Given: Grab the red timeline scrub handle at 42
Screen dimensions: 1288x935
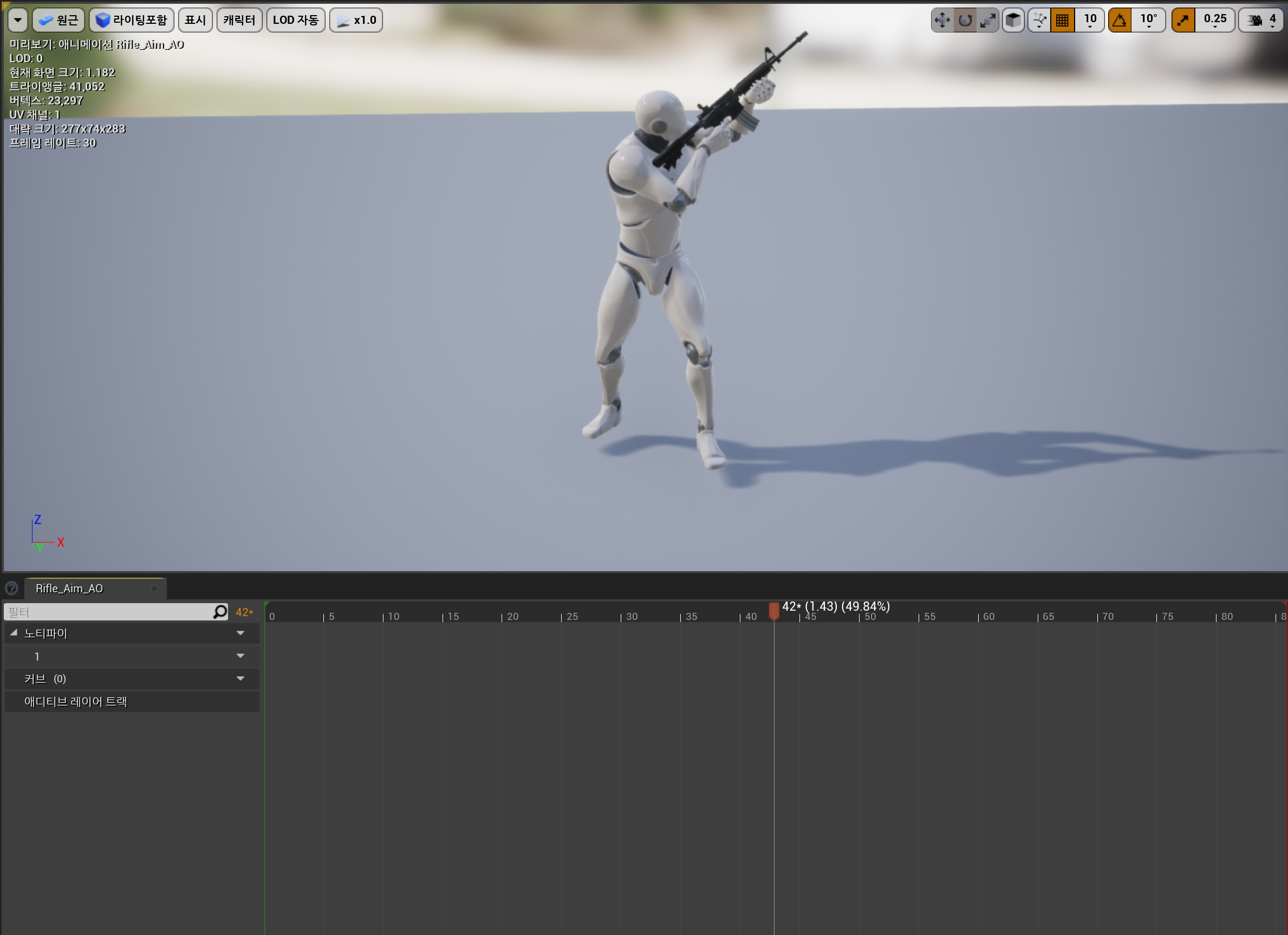Looking at the screenshot, I should [x=773, y=611].
